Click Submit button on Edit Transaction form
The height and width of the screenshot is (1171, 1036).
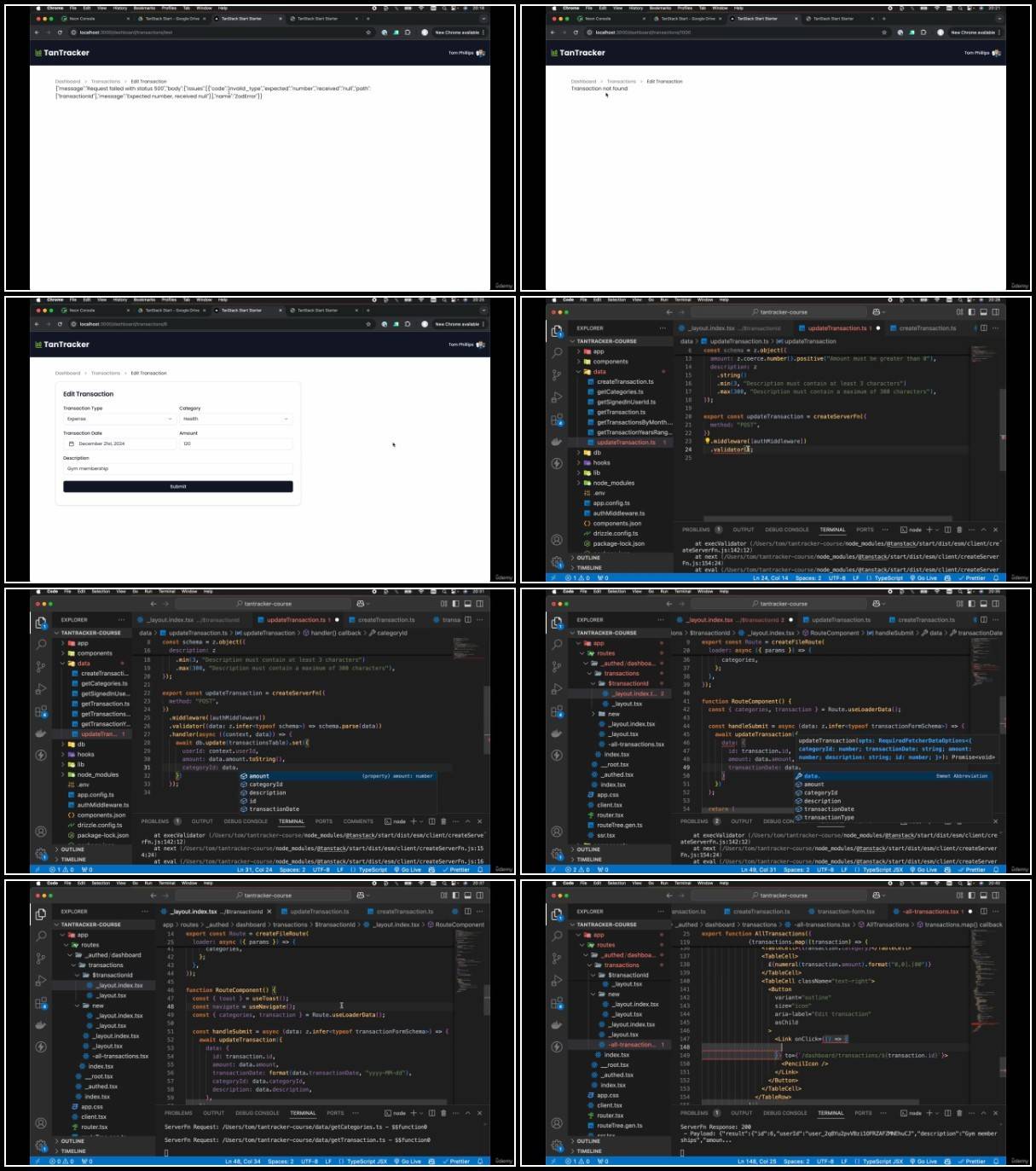177,486
